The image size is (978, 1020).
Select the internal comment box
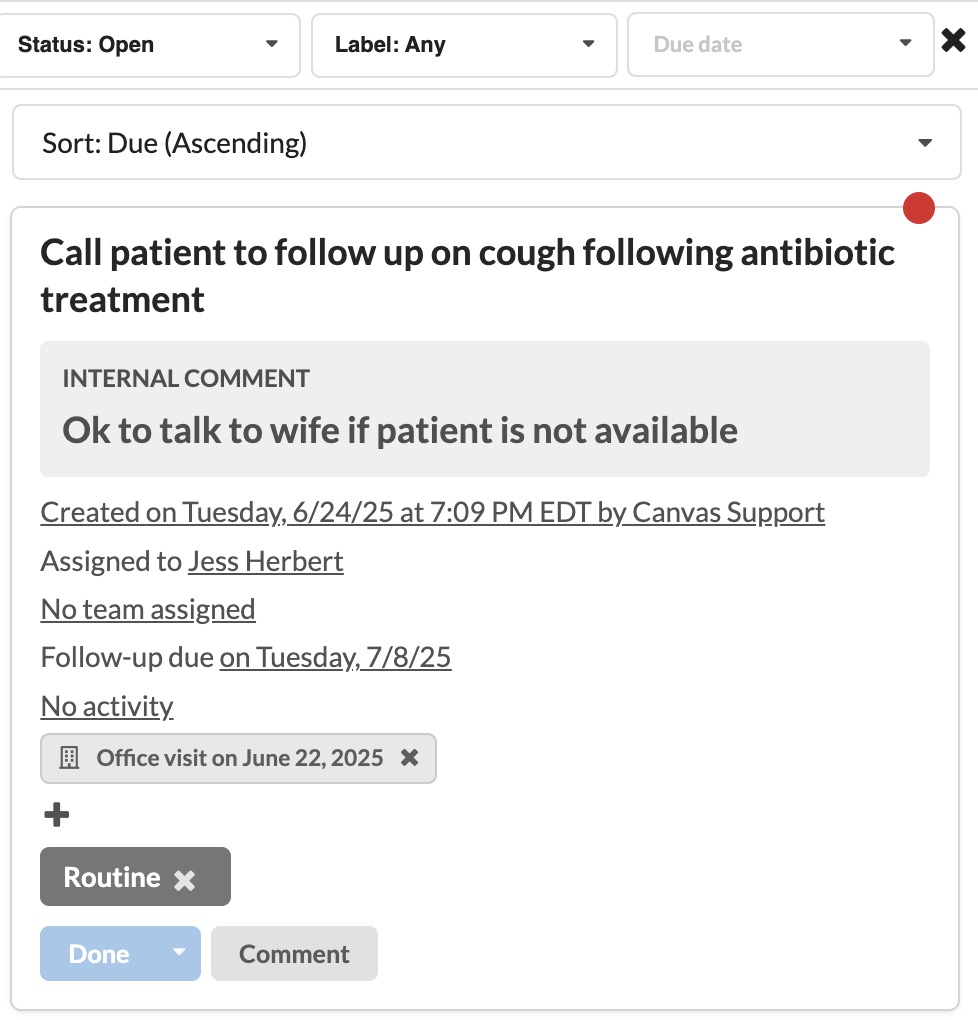(484, 408)
